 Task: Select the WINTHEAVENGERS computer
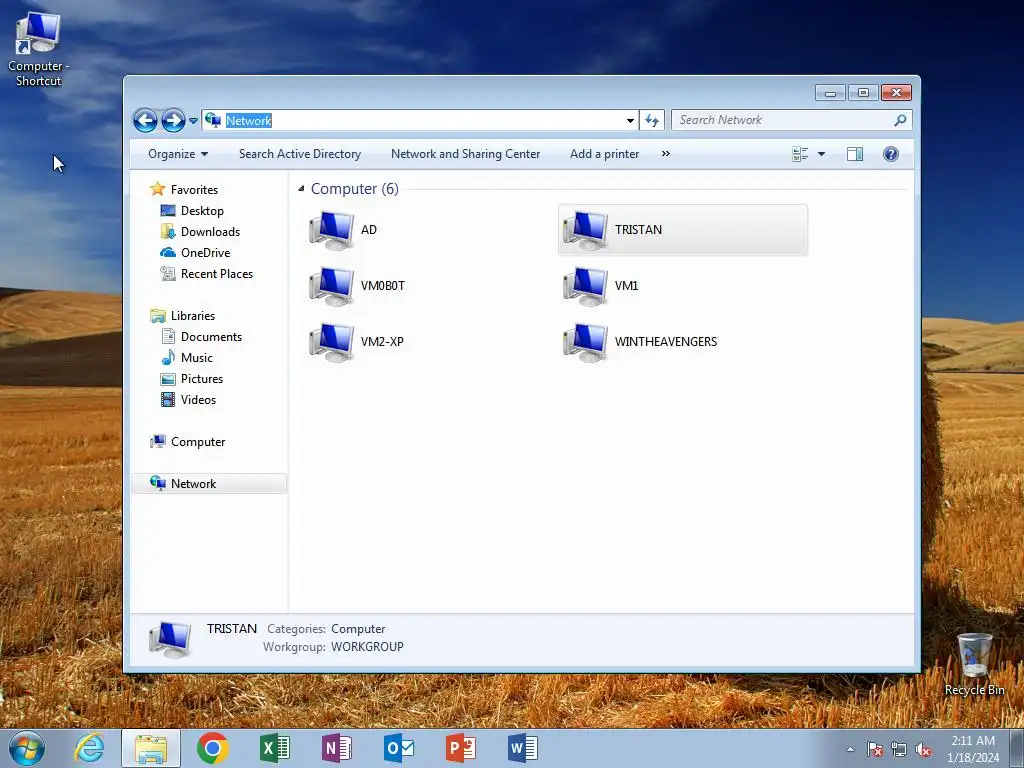[x=640, y=342]
